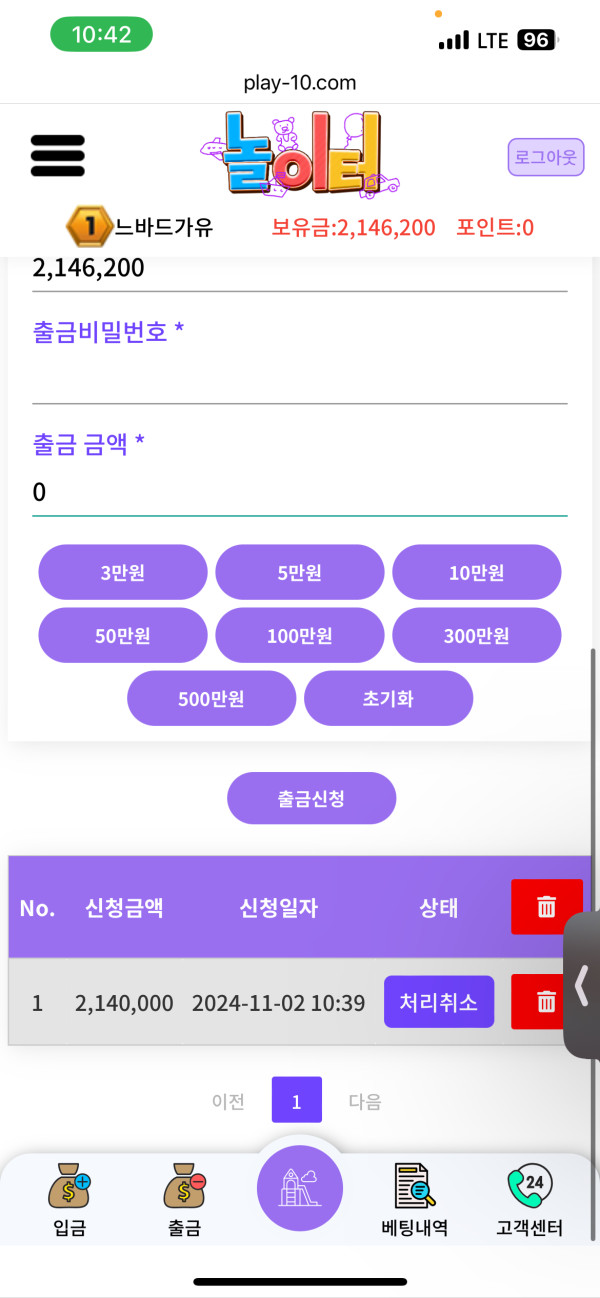The image size is (600, 1298).
Task: Tap the 놀이터 site logo
Action: (x=300, y=155)
